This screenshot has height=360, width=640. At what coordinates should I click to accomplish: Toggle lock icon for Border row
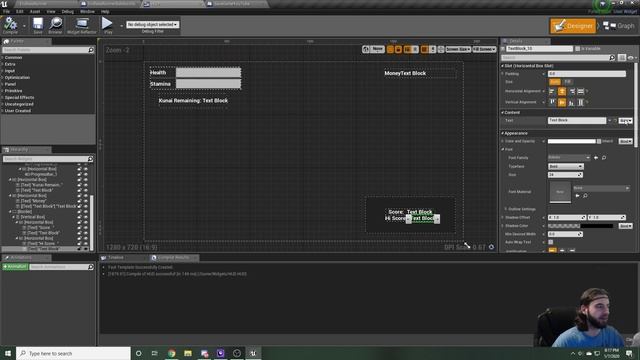(x=80, y=211)
